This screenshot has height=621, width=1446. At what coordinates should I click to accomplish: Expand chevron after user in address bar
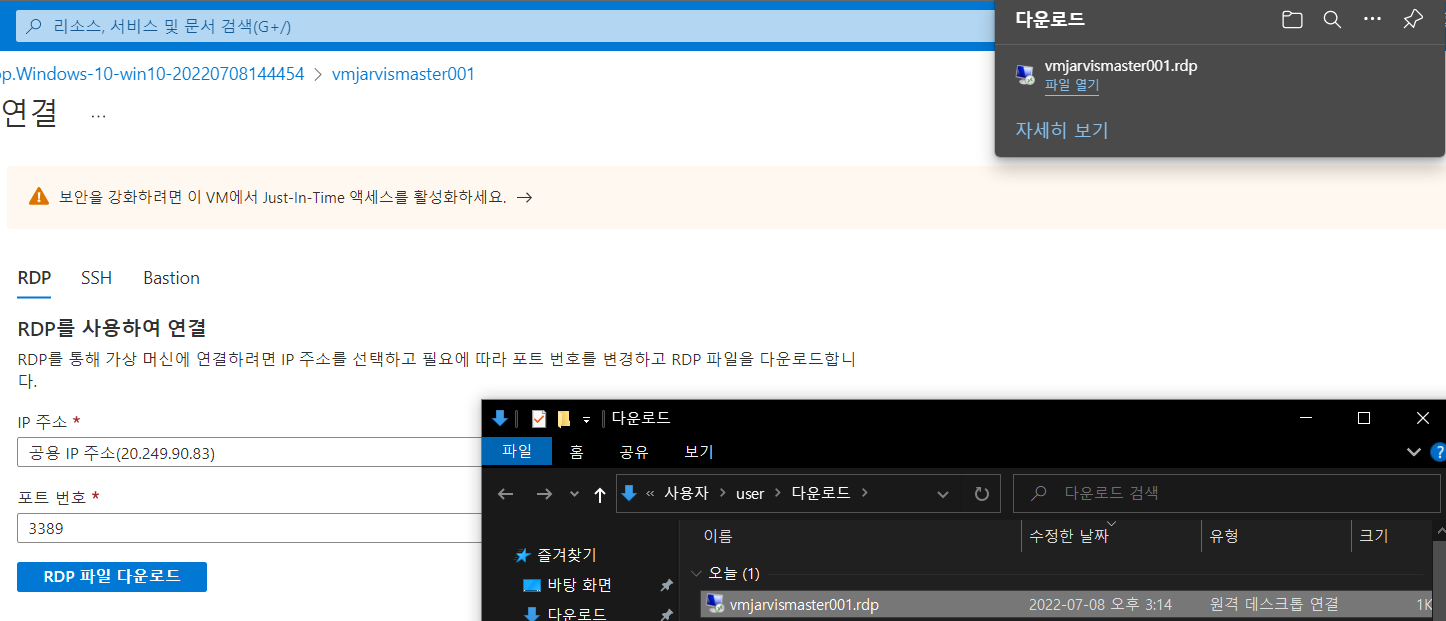tap(778, 493)
